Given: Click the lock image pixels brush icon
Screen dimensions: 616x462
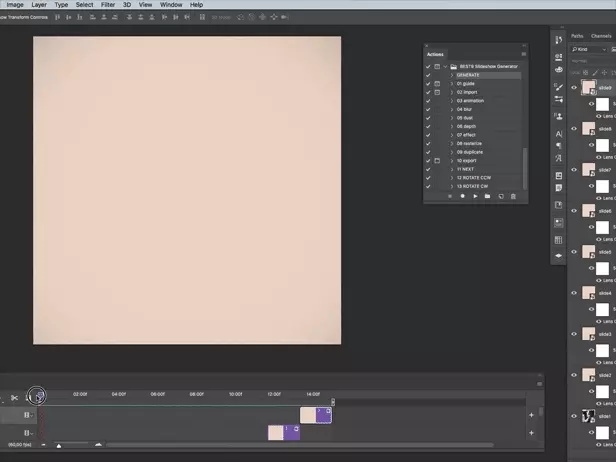Looking at the screenshot, I should pos(595,73).
